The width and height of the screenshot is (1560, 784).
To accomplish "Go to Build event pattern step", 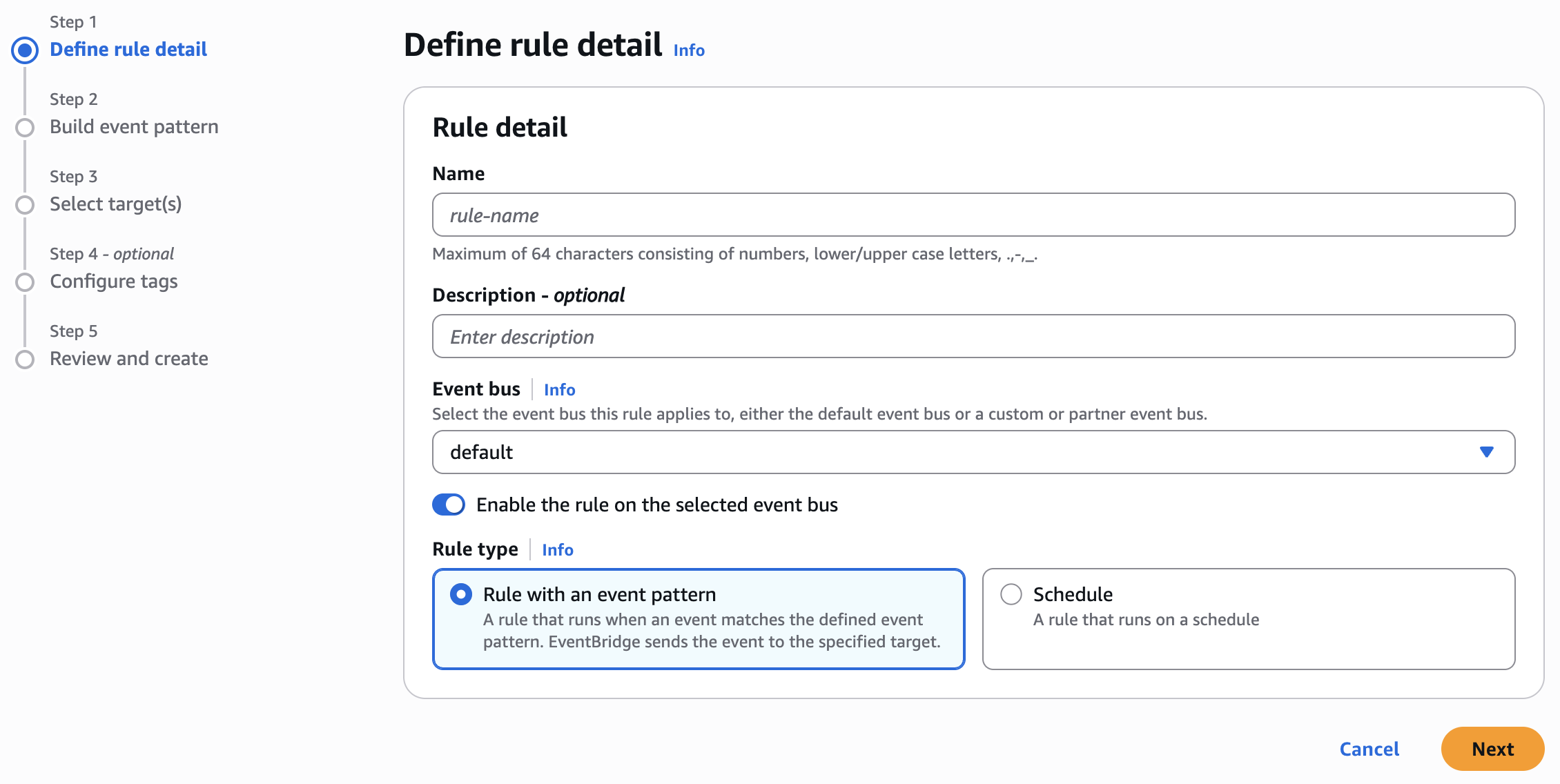I will coord(134,127).
